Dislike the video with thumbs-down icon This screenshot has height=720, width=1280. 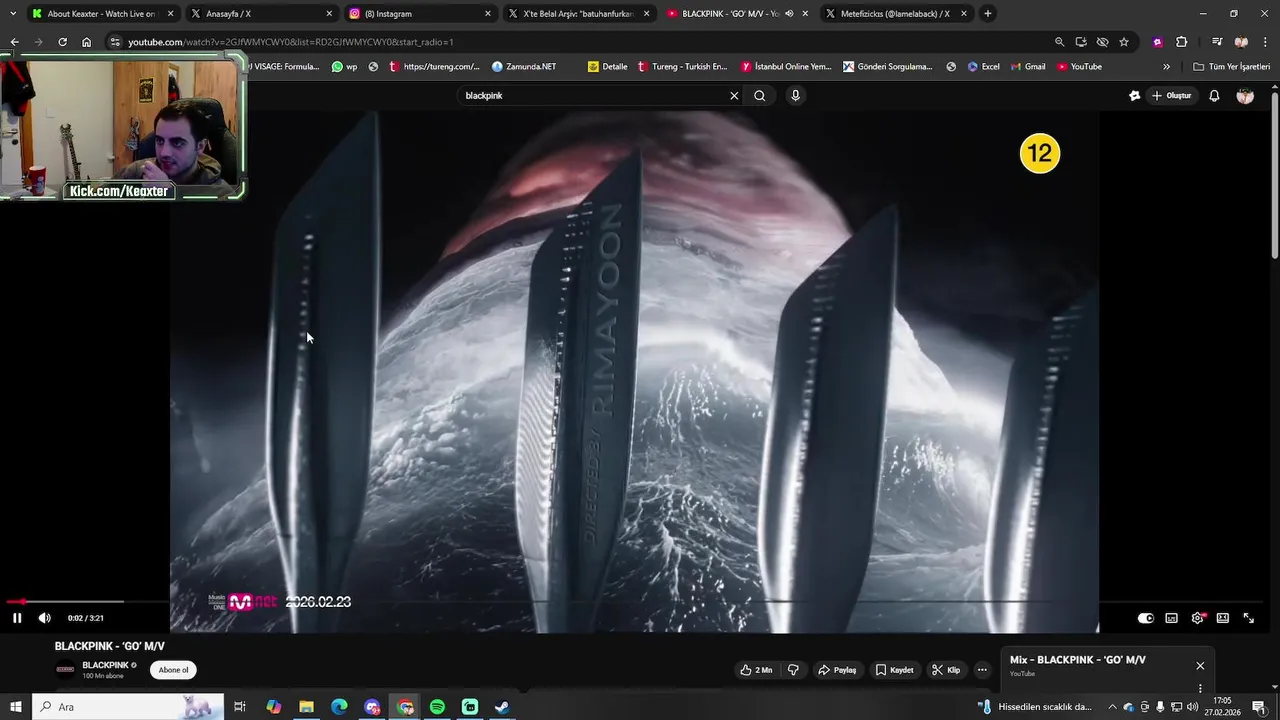pyautogui.click(x=793, y=670)
